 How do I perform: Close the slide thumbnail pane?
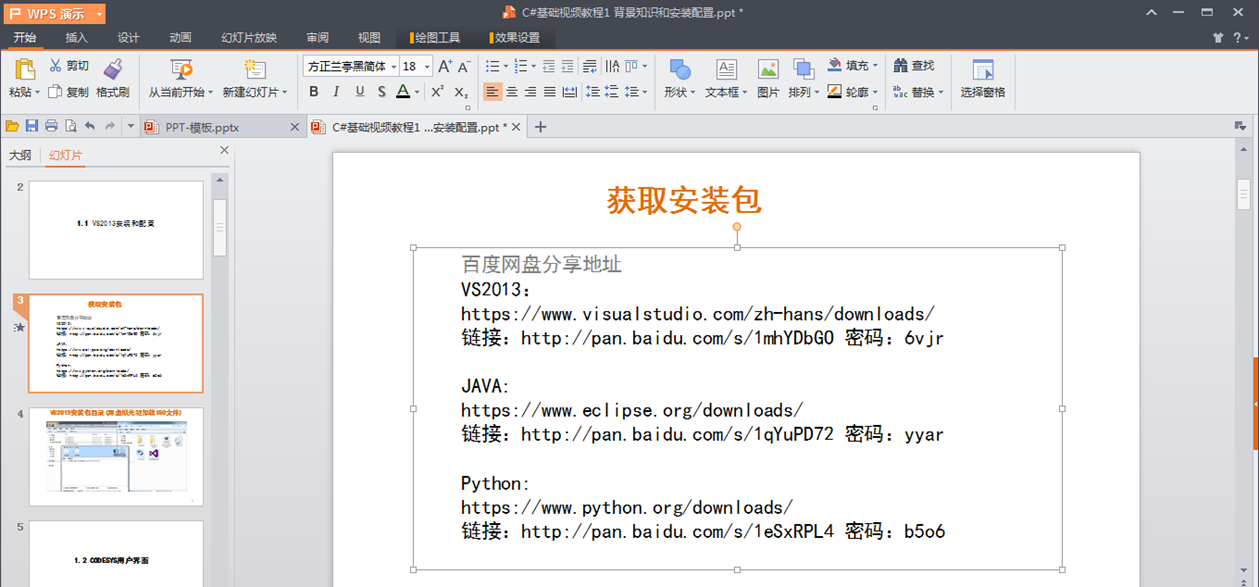point(224,151)
